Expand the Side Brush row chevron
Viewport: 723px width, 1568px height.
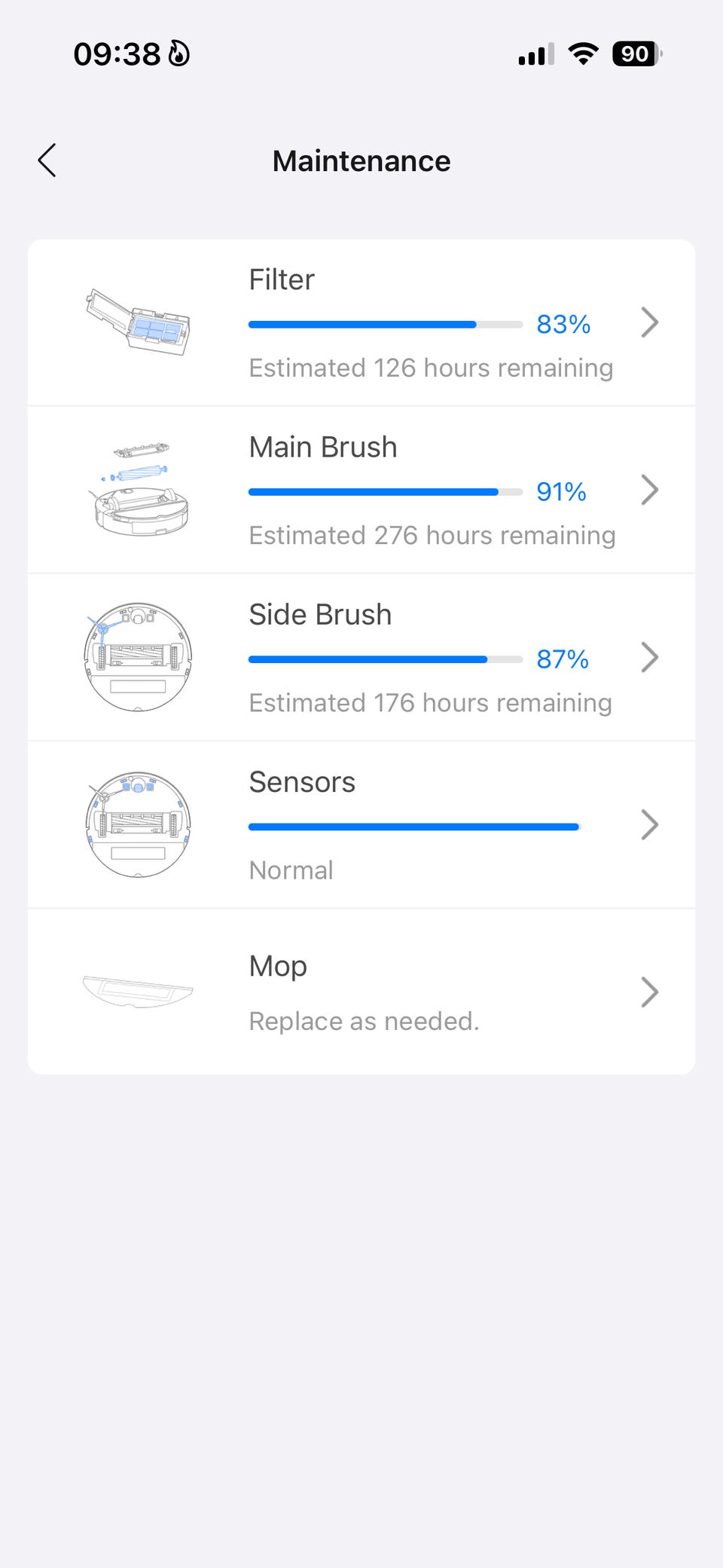649,657
